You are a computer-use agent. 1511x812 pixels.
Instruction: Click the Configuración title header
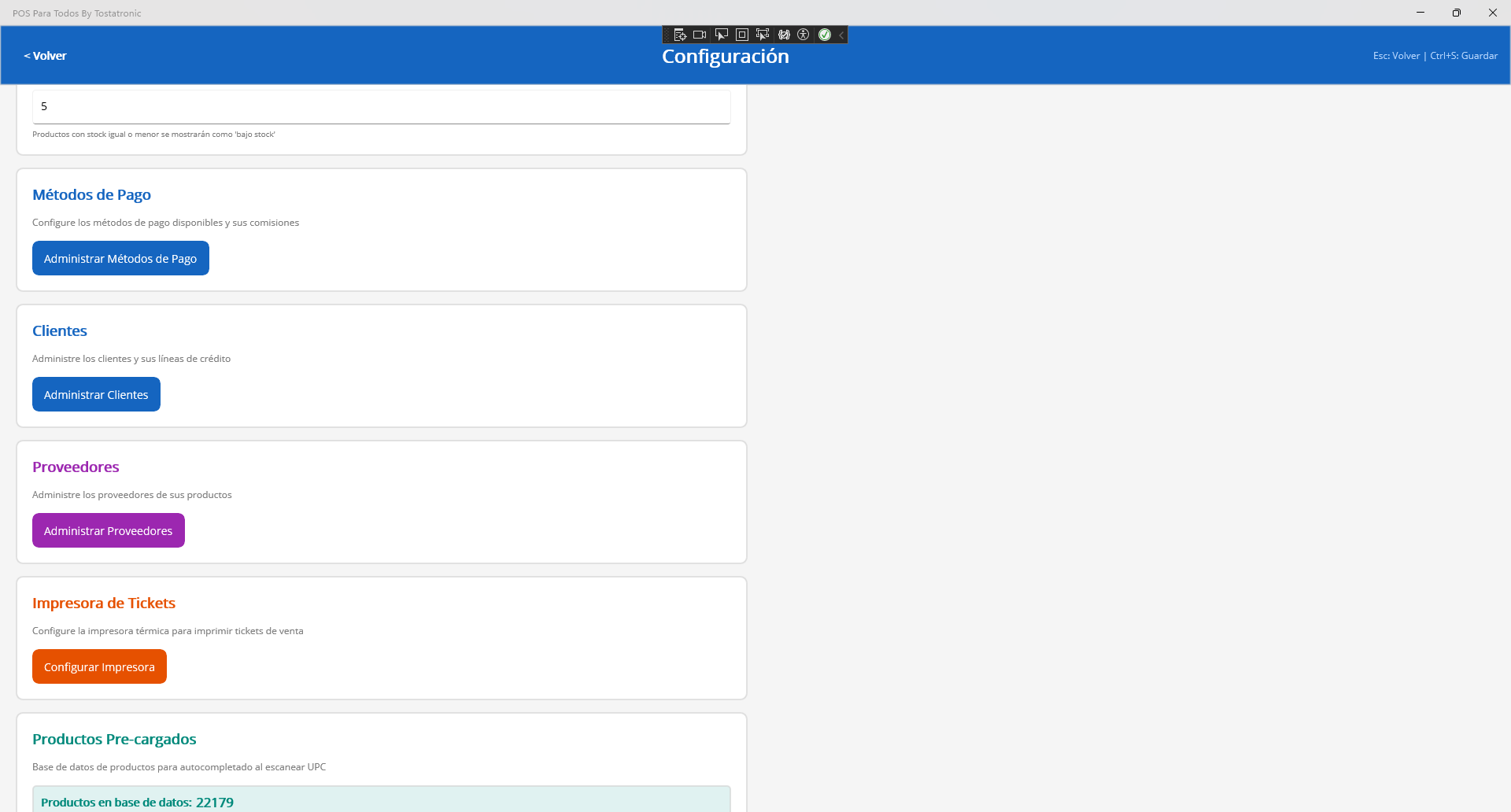coord(725,56)
